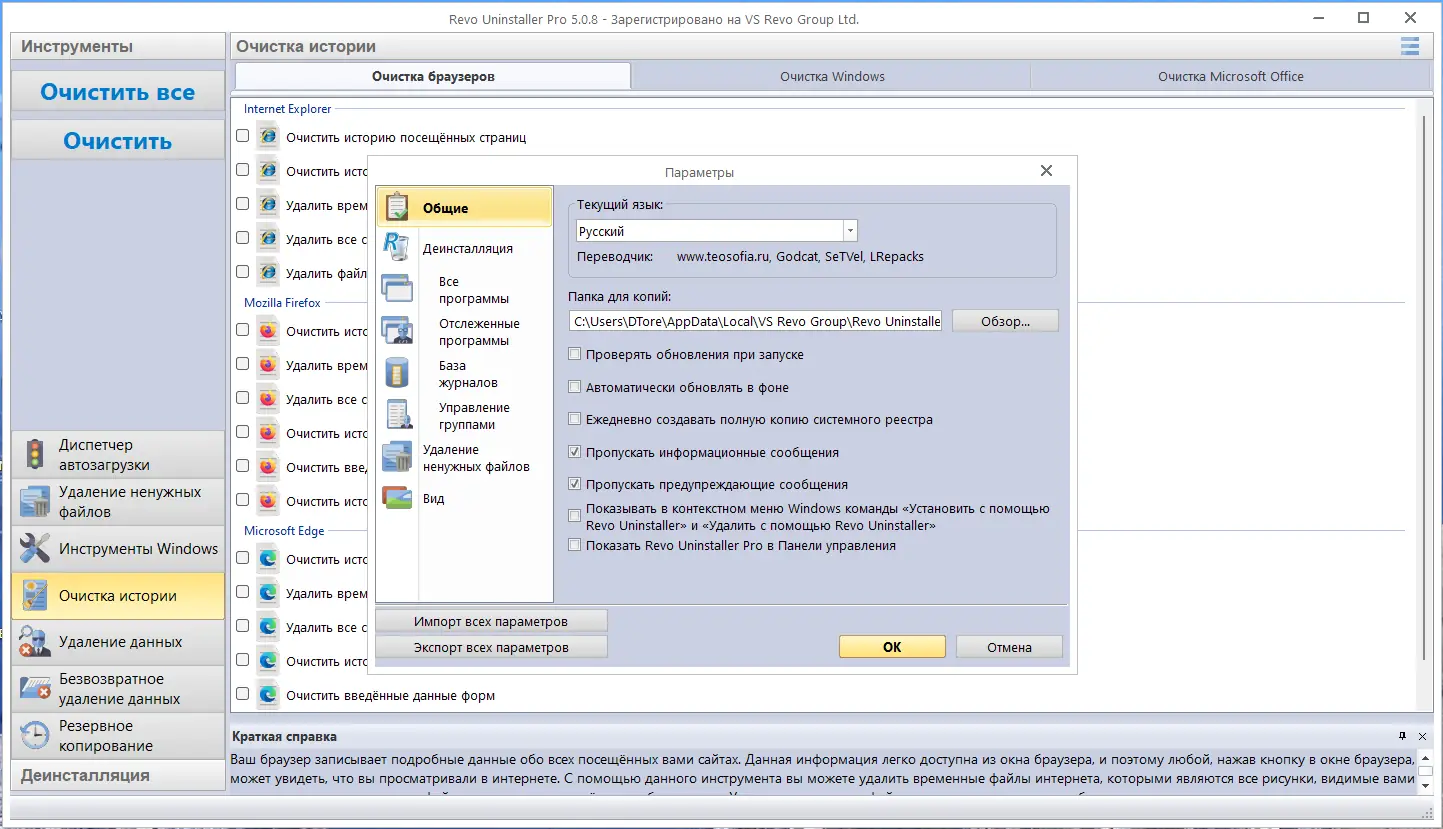Click Отмена to cancel the dialog
This screenshot has height=829, width=1443.
coord(1009,647)
